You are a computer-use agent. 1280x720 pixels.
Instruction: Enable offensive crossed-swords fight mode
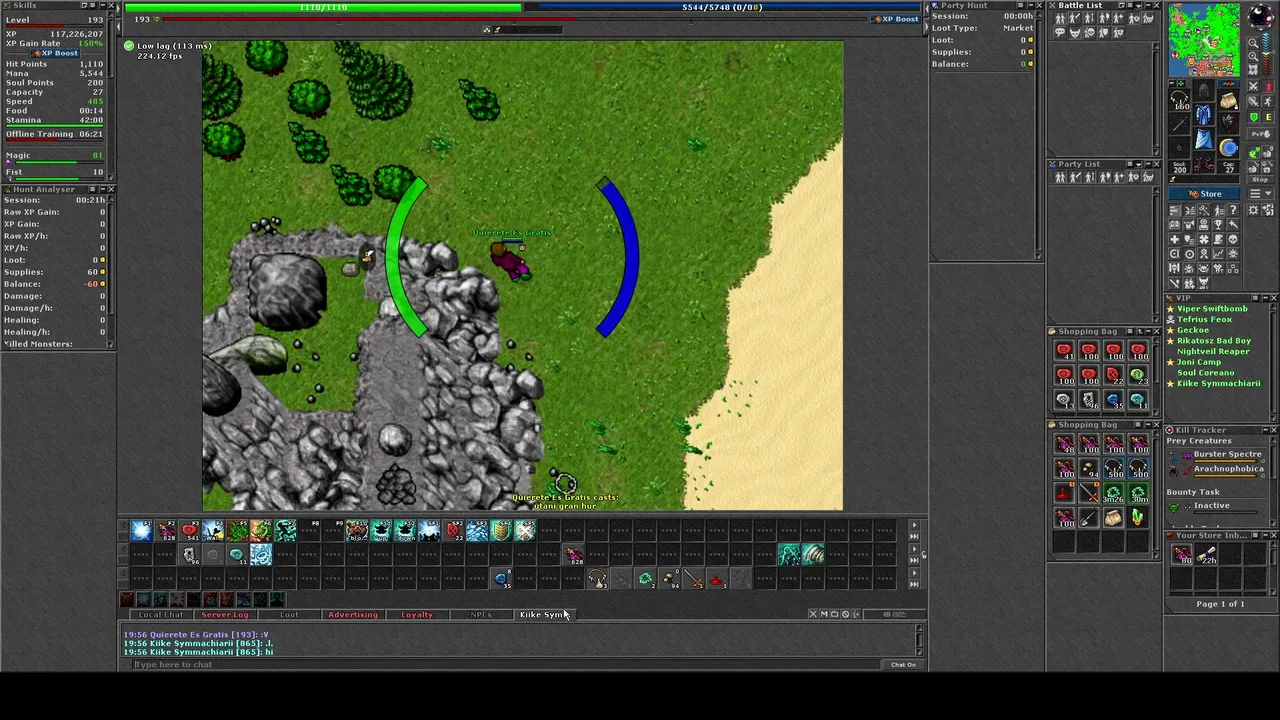pos(1254,87)
